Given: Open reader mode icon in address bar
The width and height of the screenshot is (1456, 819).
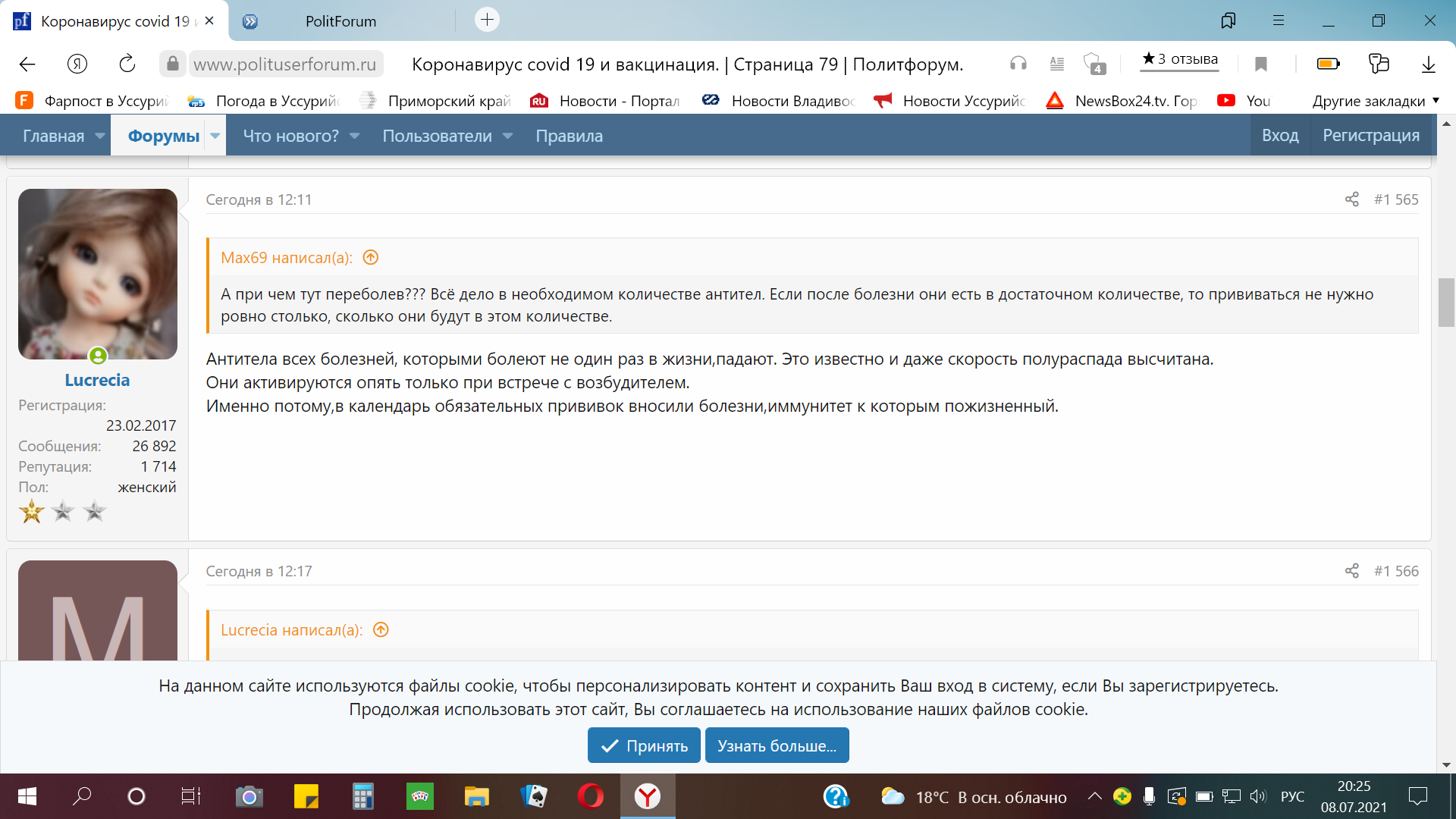Looking at the screenshot, I should tap(1056, 64).
